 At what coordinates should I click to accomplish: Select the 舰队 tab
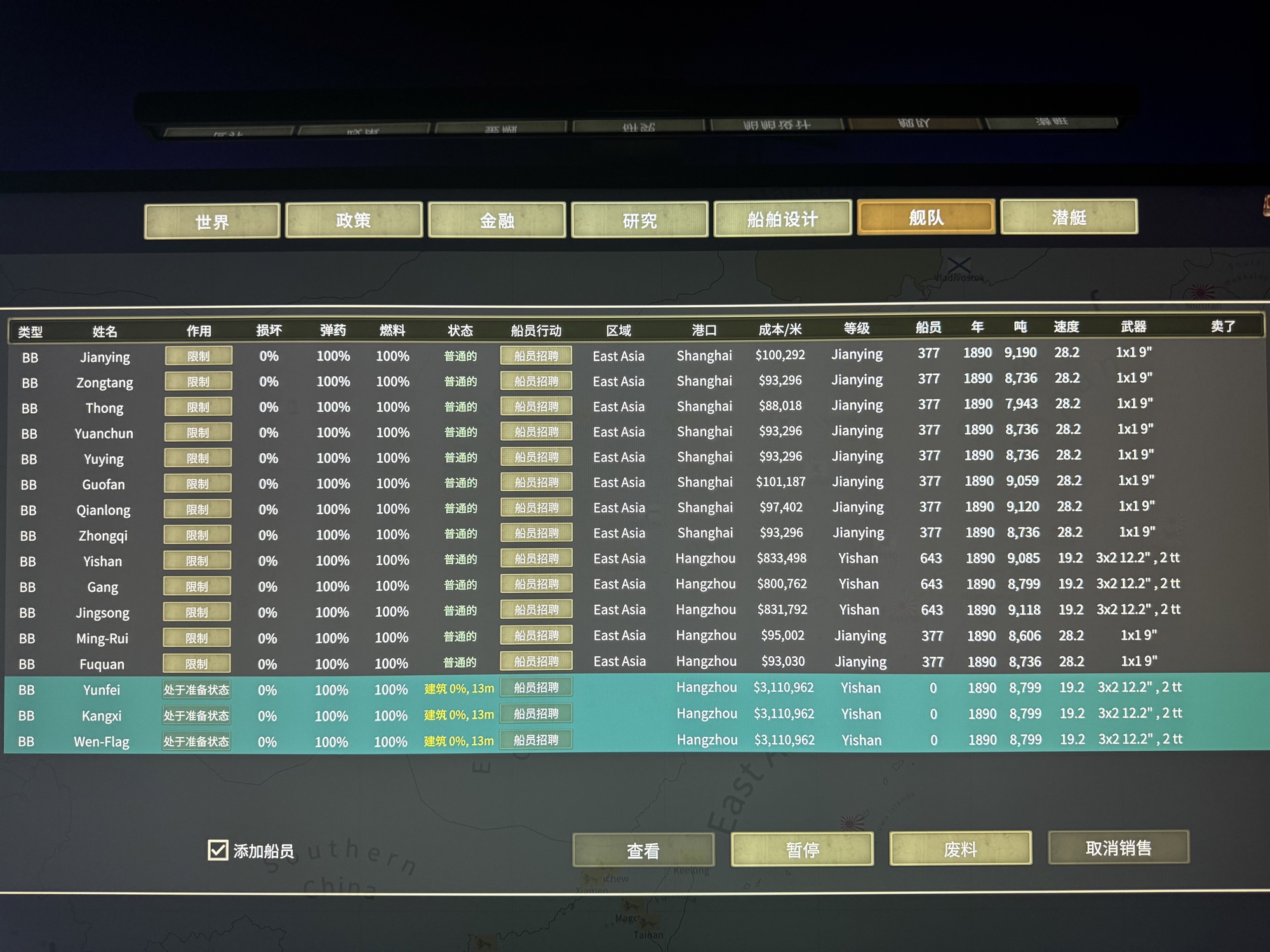(x=926, y=217)
